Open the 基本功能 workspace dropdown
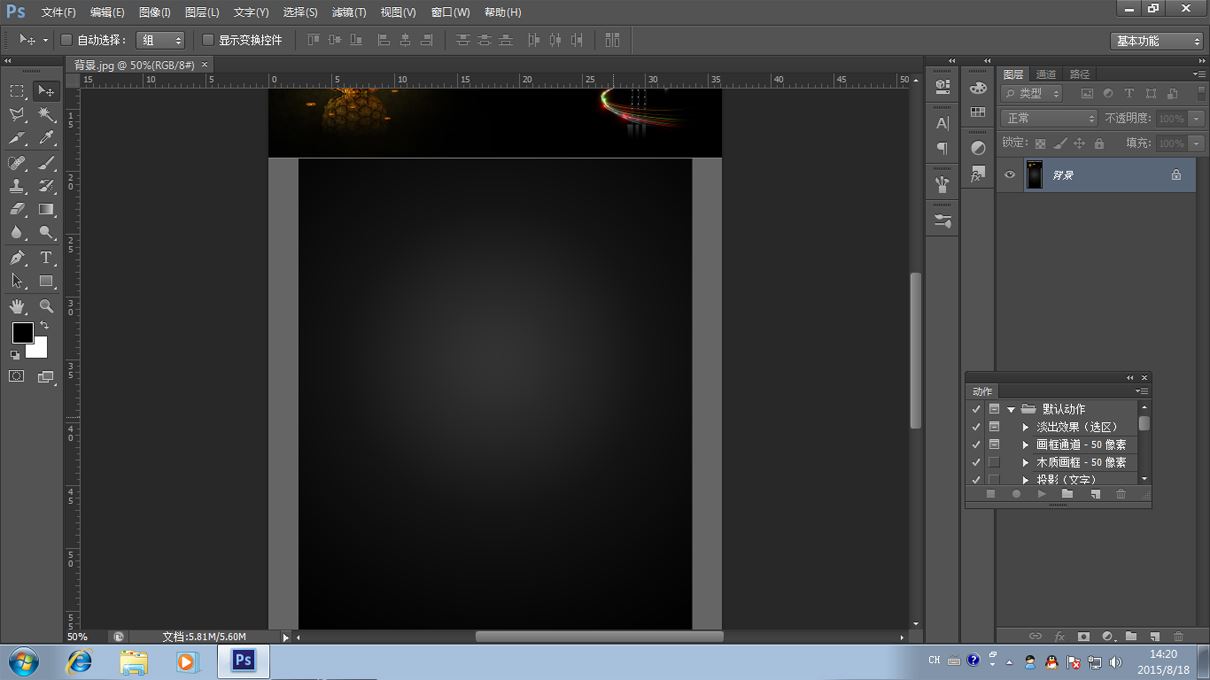The image size is (1210, 680). click(1157, 41)
